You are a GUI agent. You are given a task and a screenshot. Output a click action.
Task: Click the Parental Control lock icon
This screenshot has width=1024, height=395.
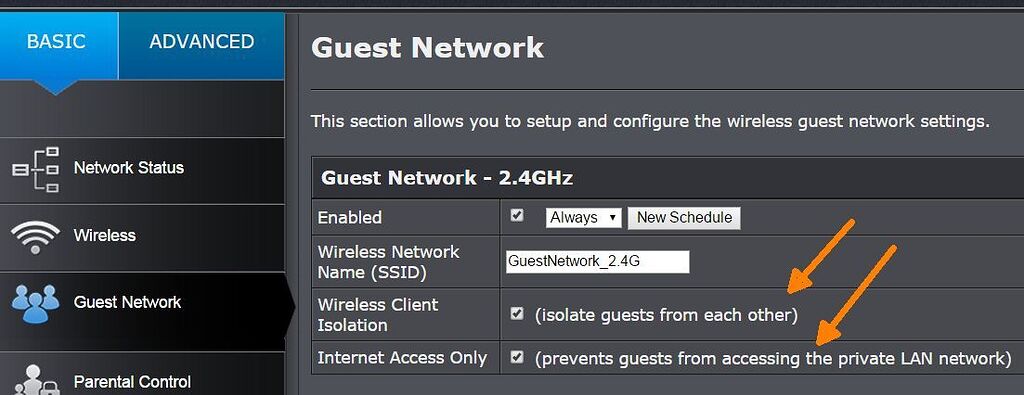(35, 380)
